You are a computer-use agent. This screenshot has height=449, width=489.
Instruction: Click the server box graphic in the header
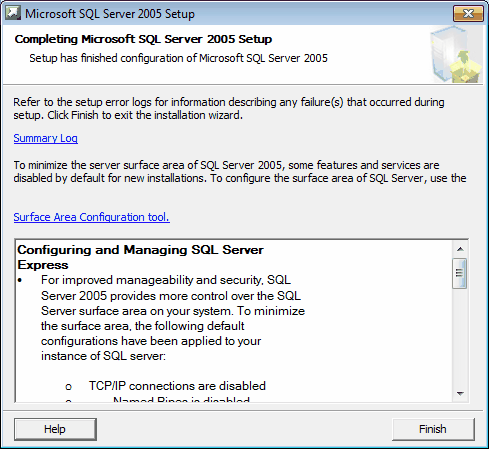[456, 54]
